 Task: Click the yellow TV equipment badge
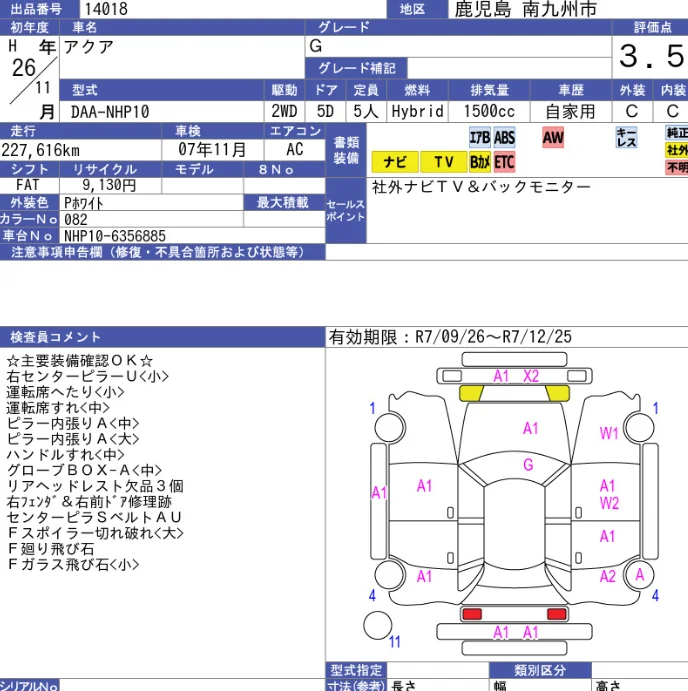click(443, 162)
